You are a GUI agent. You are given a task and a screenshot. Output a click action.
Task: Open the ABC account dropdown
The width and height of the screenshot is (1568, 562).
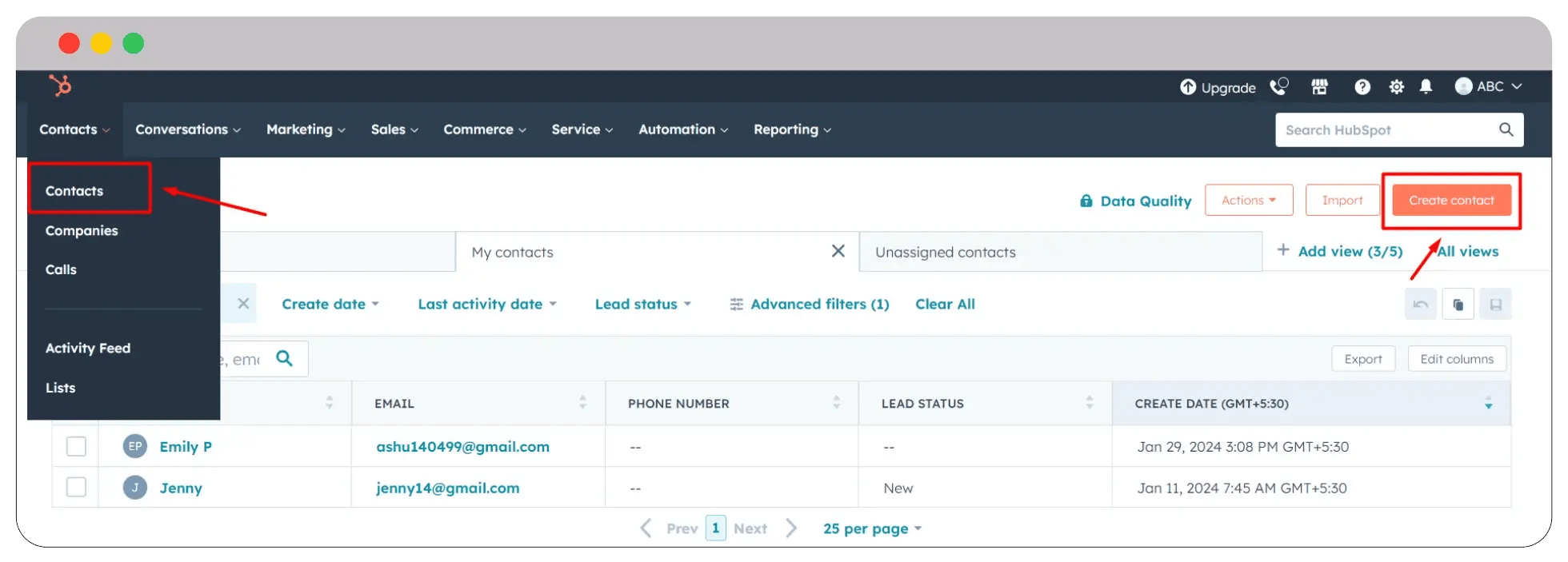[x=1488, y=86]
